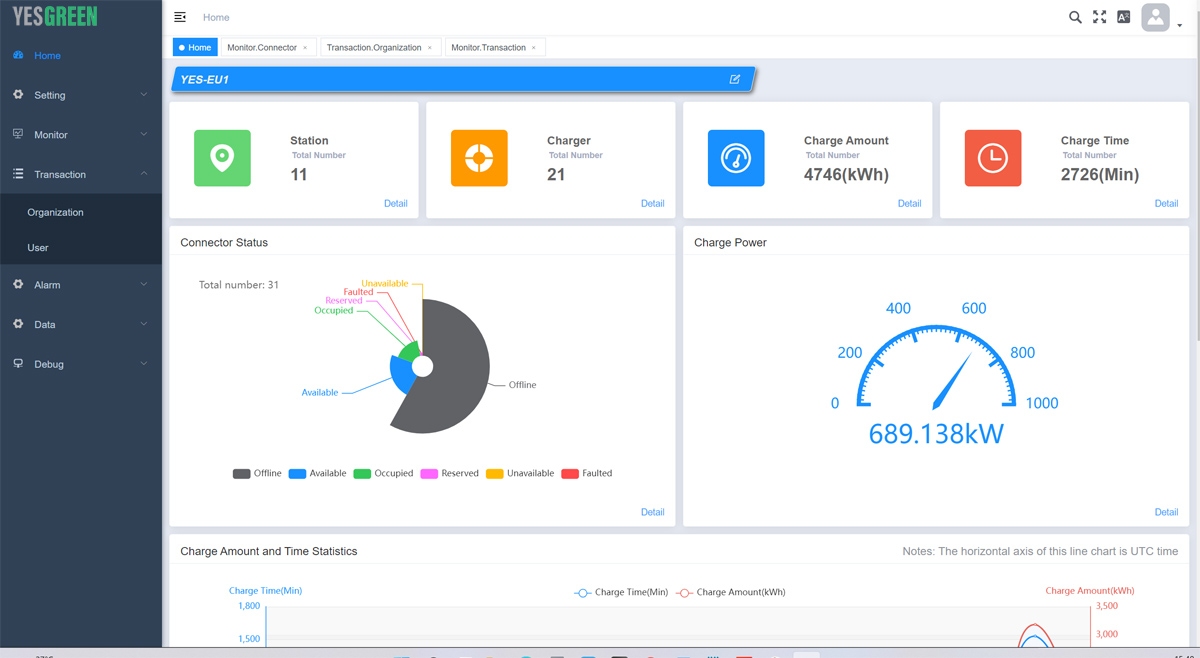The height and width of the screenshot is (658, 1200).
Task: Switch to Transaction.Organization tab
Action: [373, 47]
